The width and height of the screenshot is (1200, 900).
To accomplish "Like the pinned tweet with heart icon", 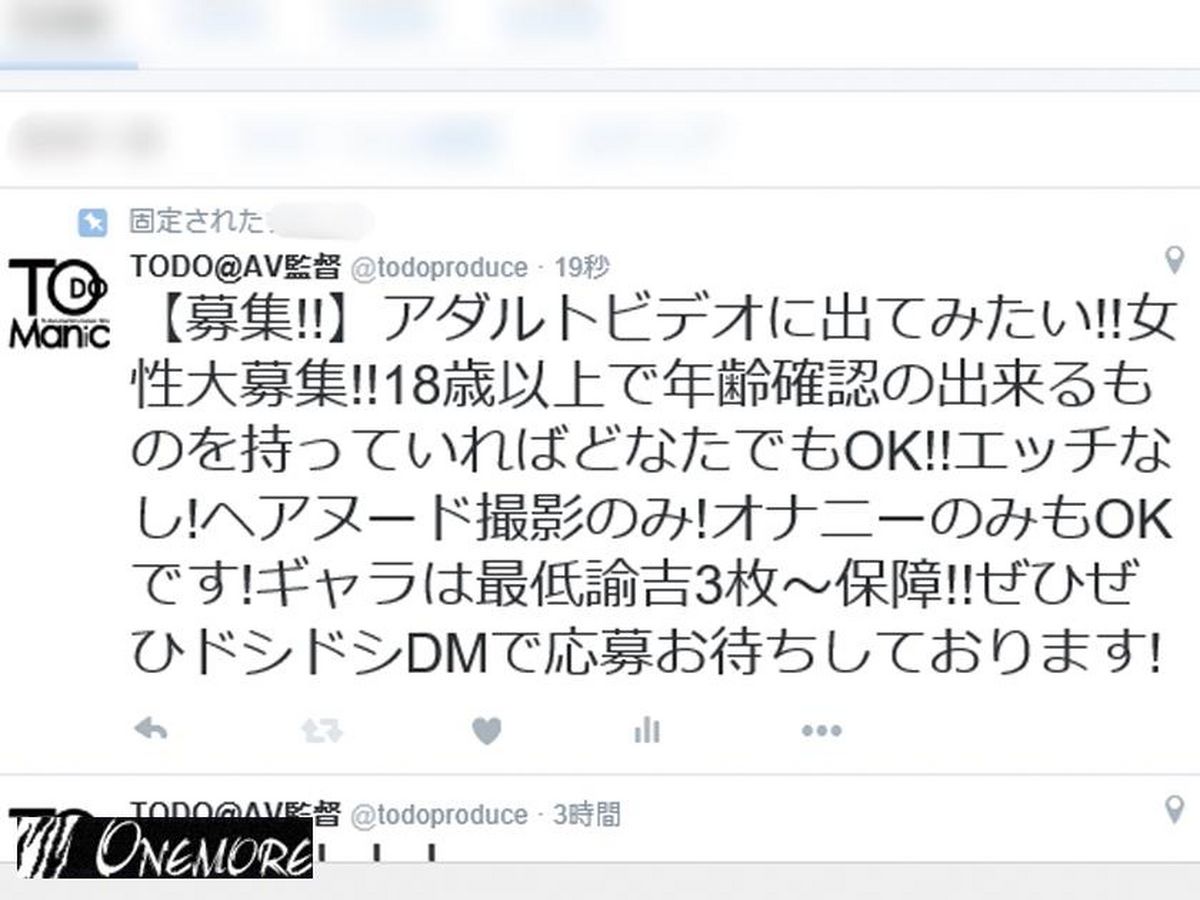I will [486, 730].
